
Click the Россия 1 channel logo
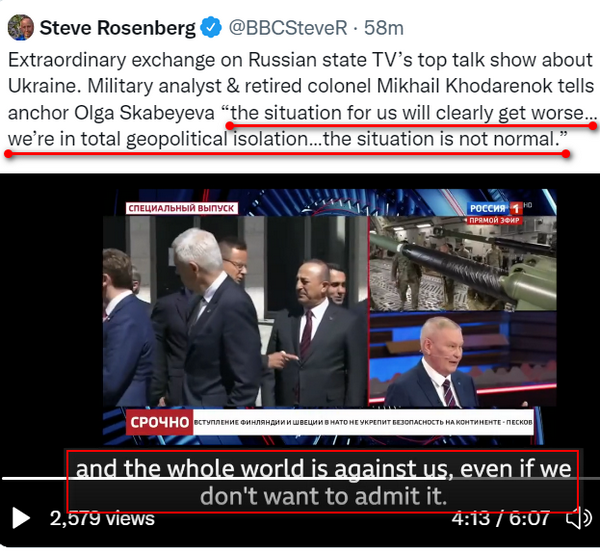pos(495,208)
